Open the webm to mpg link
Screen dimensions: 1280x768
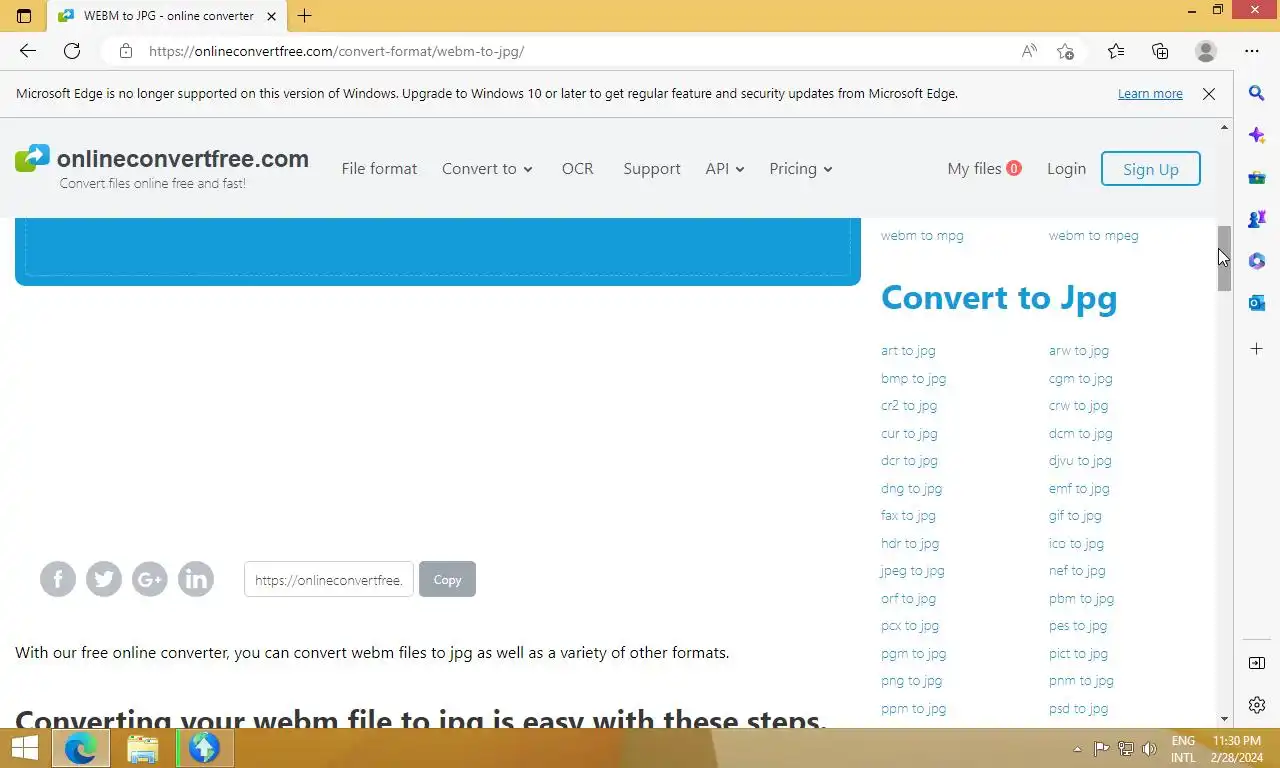tap(922, 236)
